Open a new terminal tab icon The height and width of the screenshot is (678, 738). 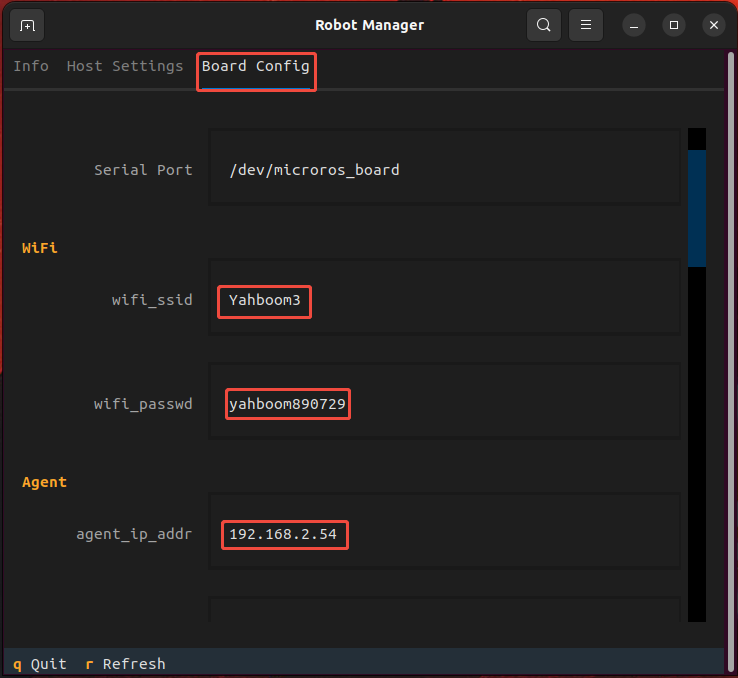(x=27, y=25)
